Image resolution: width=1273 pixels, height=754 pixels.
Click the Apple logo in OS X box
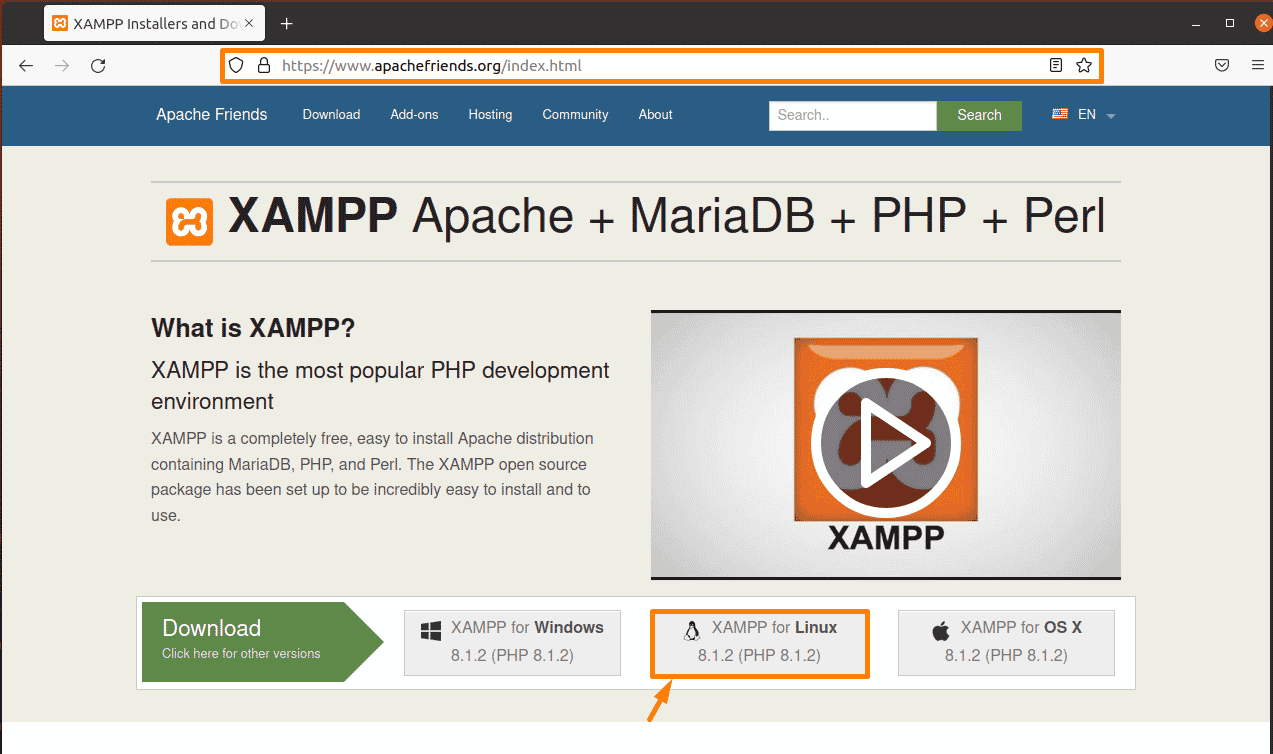pos(940,630)
